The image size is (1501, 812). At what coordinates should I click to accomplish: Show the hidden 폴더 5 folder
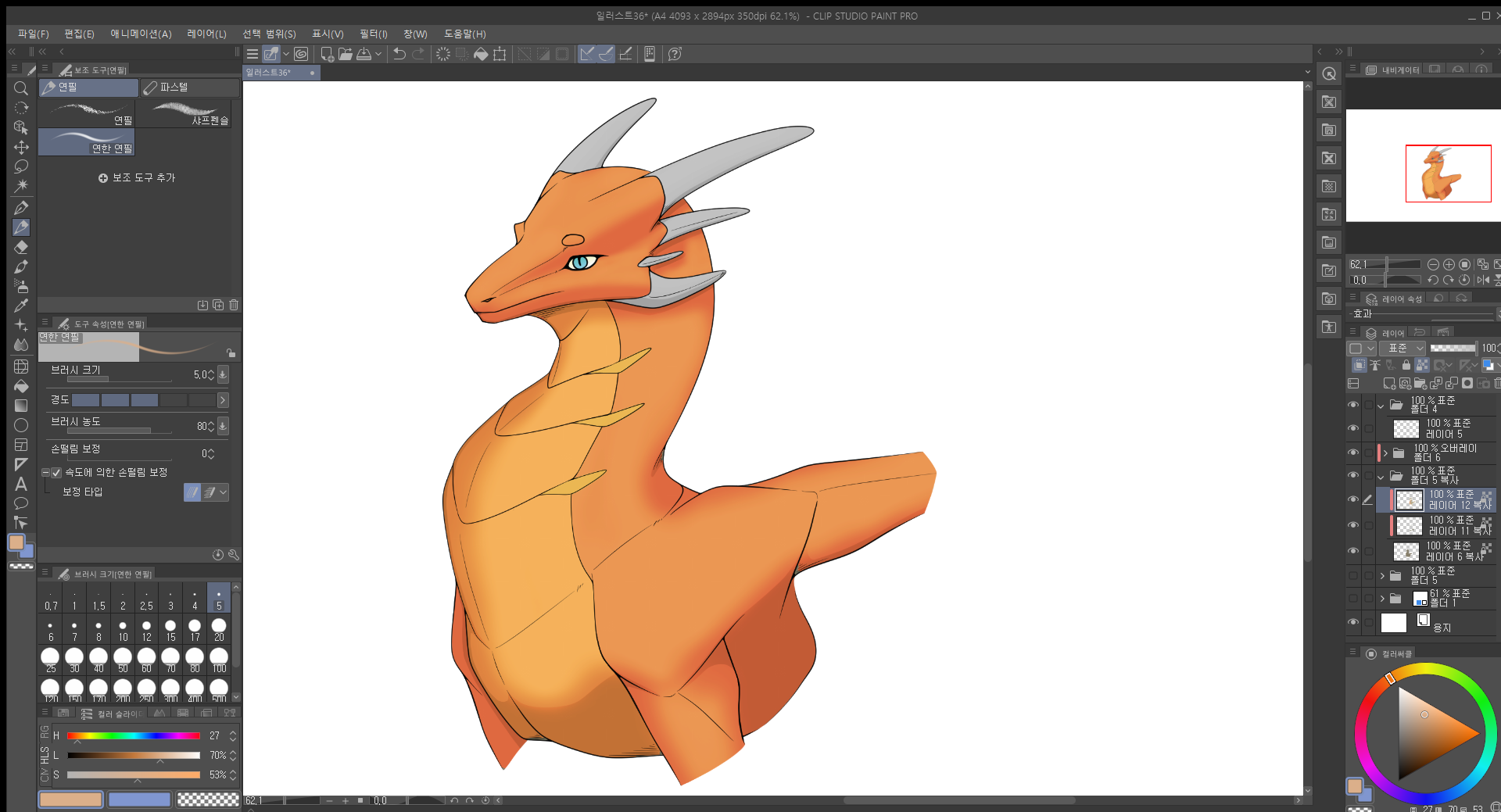(1353, 576)
